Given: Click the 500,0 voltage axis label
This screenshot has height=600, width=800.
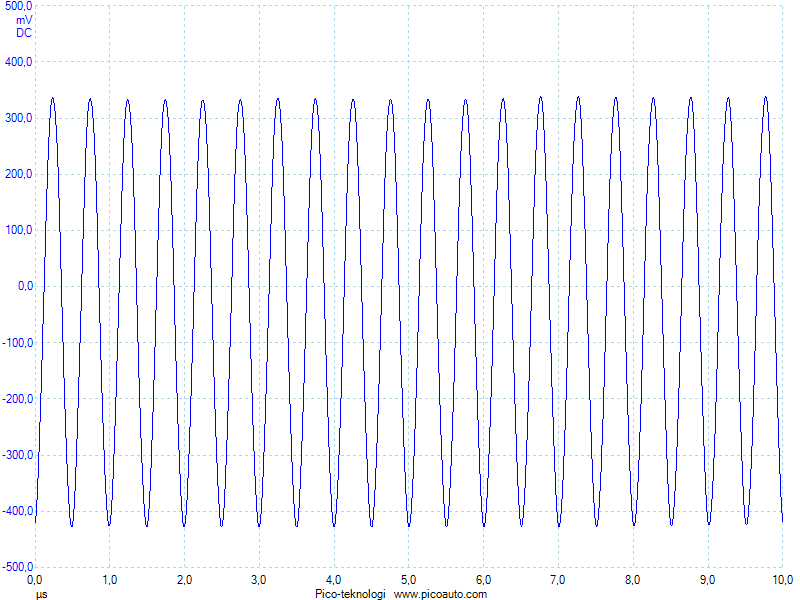Looking at the screenshot, I should (x=18, y=6).
